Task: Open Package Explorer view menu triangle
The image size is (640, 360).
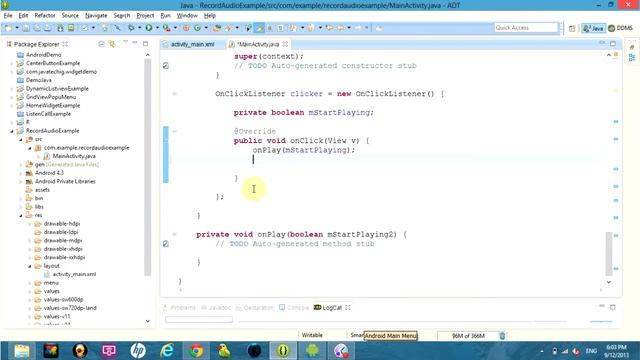Action: click(x=125, y=42)
